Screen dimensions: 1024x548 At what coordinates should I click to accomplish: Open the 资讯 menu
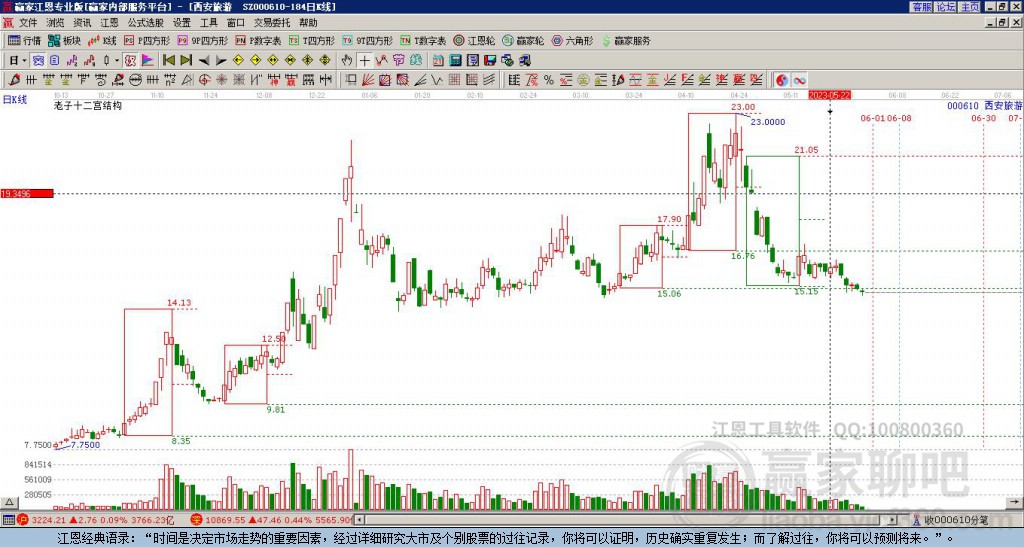[x=82, y=23]
